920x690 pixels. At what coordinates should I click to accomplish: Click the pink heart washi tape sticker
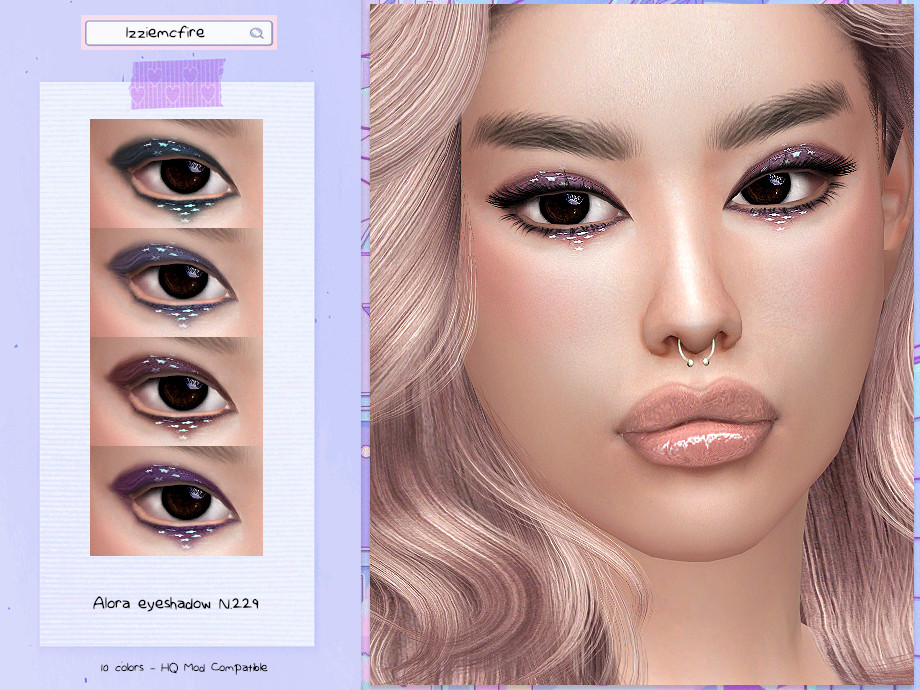click(177, 84)
